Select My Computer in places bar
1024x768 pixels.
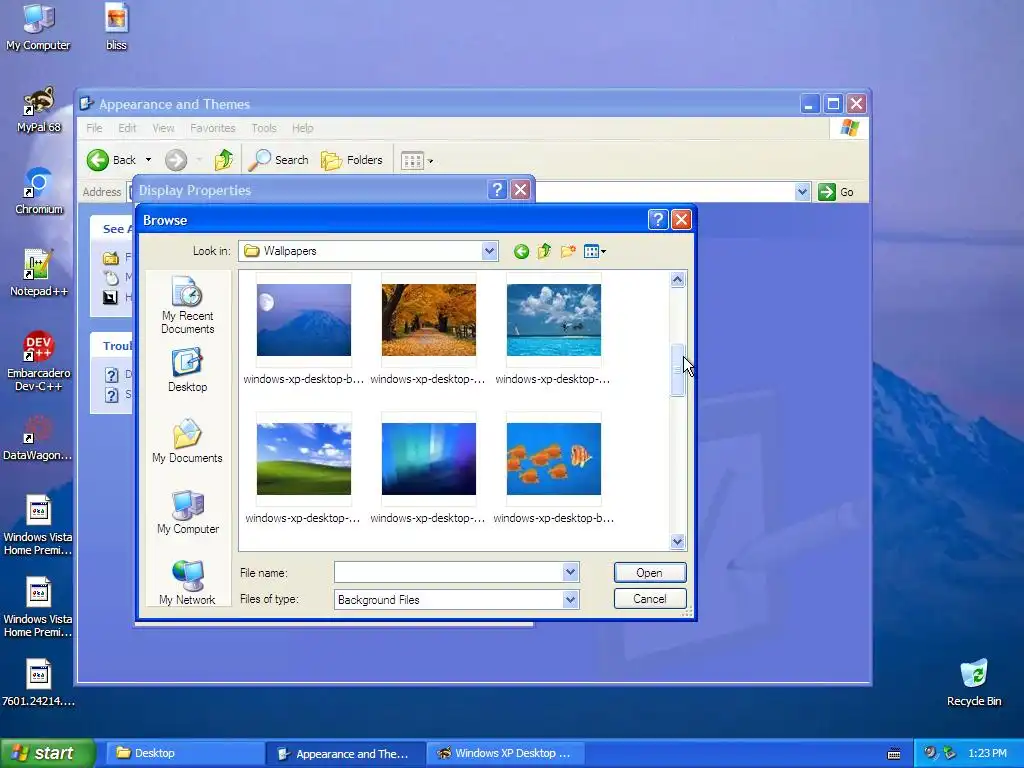pos(187,512)
